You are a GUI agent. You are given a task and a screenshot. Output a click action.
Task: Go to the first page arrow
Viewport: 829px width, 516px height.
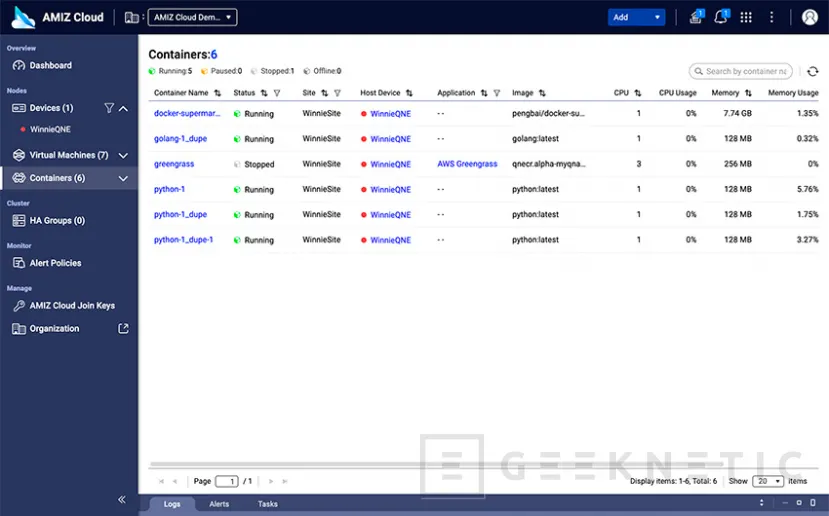point(161,482)
